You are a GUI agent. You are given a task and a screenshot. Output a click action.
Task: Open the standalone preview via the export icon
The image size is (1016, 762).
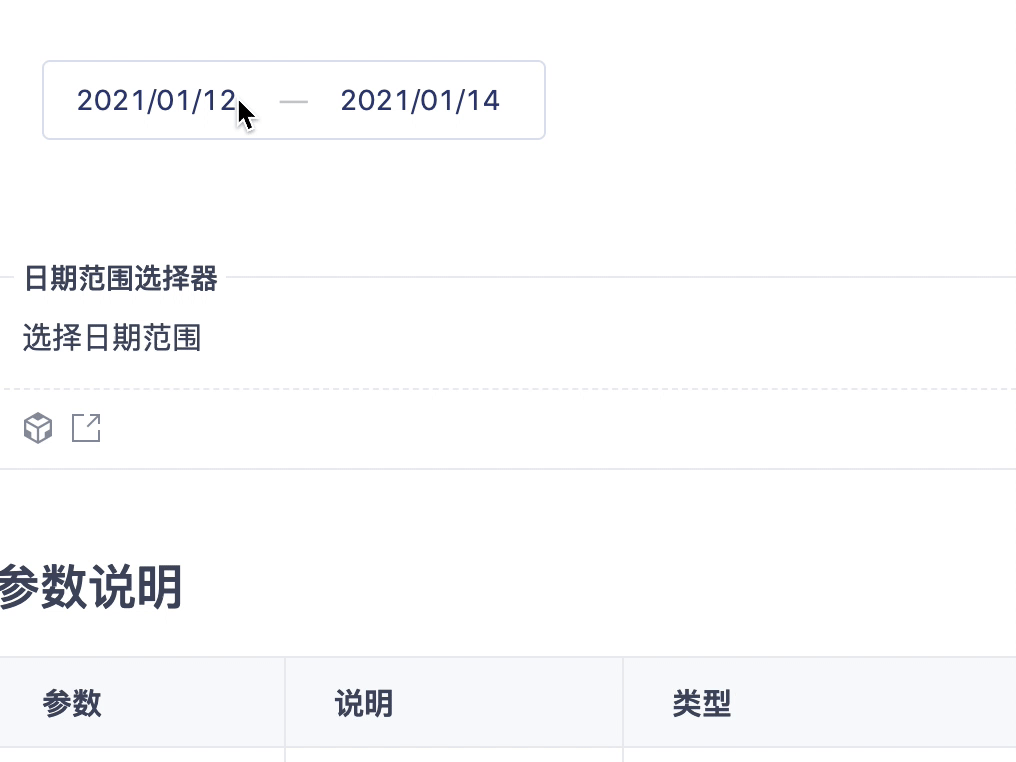pos(87,428)
